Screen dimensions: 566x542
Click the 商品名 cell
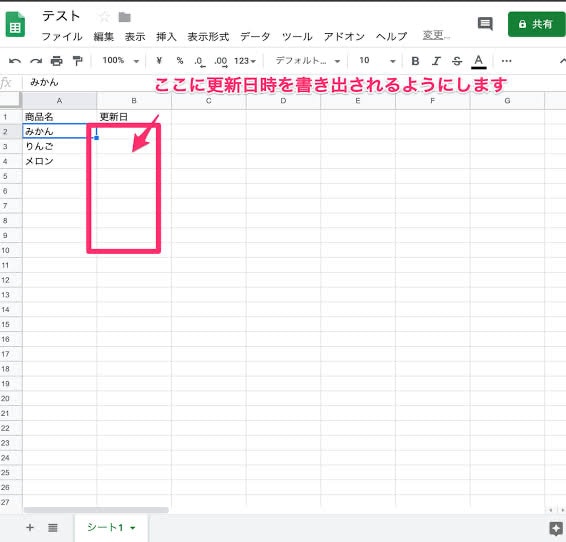(x=60, y=117)
